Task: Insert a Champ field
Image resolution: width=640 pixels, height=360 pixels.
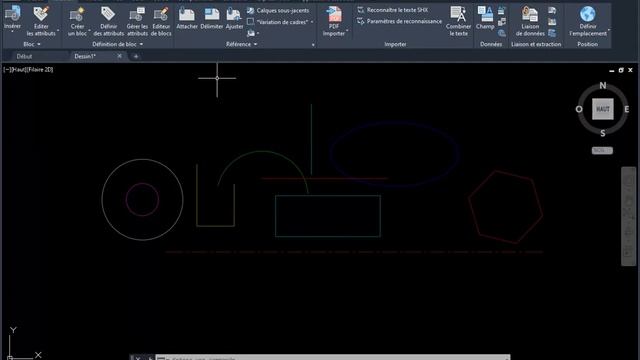Action: (485, 18)
